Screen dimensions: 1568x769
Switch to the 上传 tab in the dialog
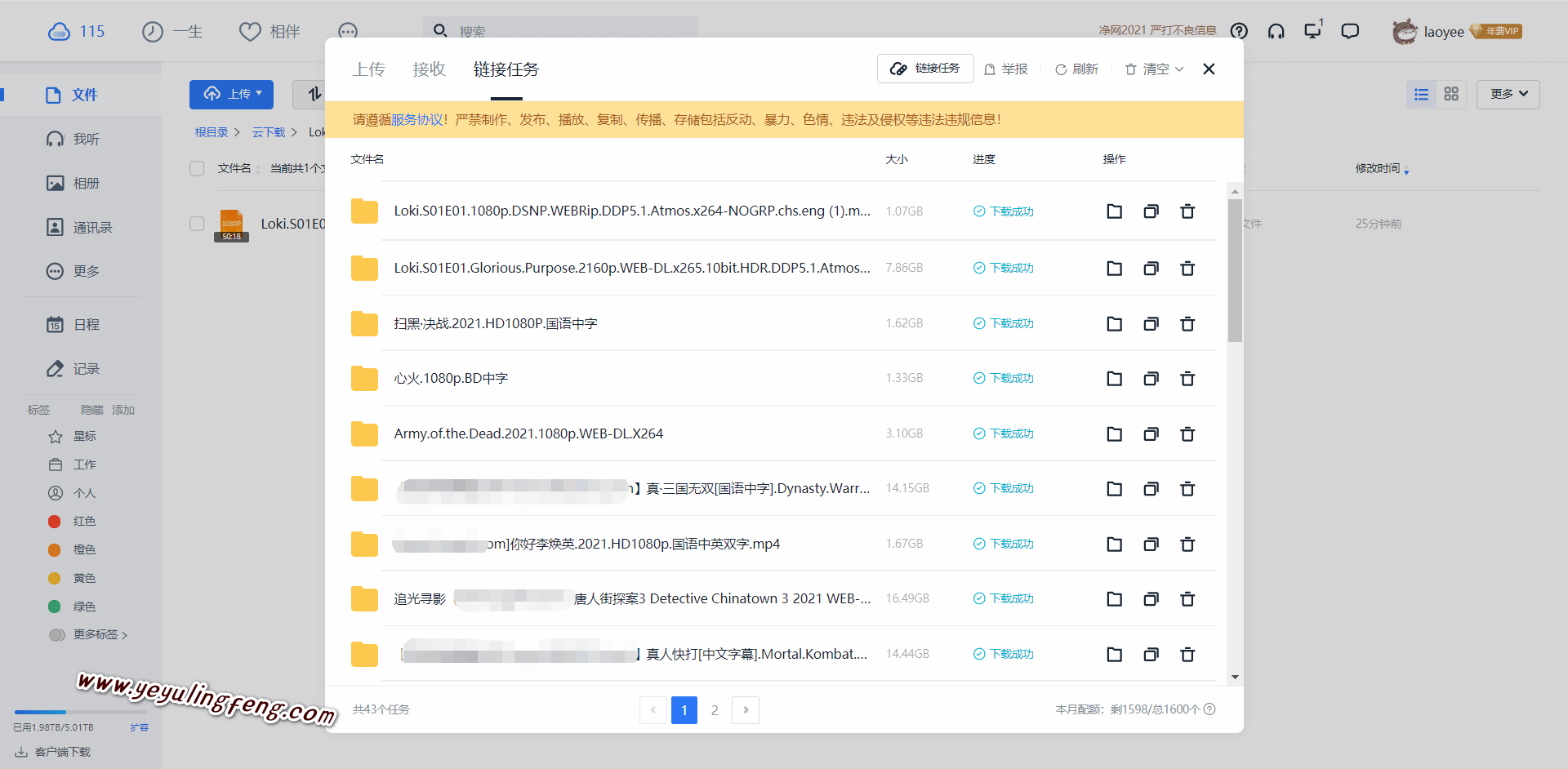point(368,69)
